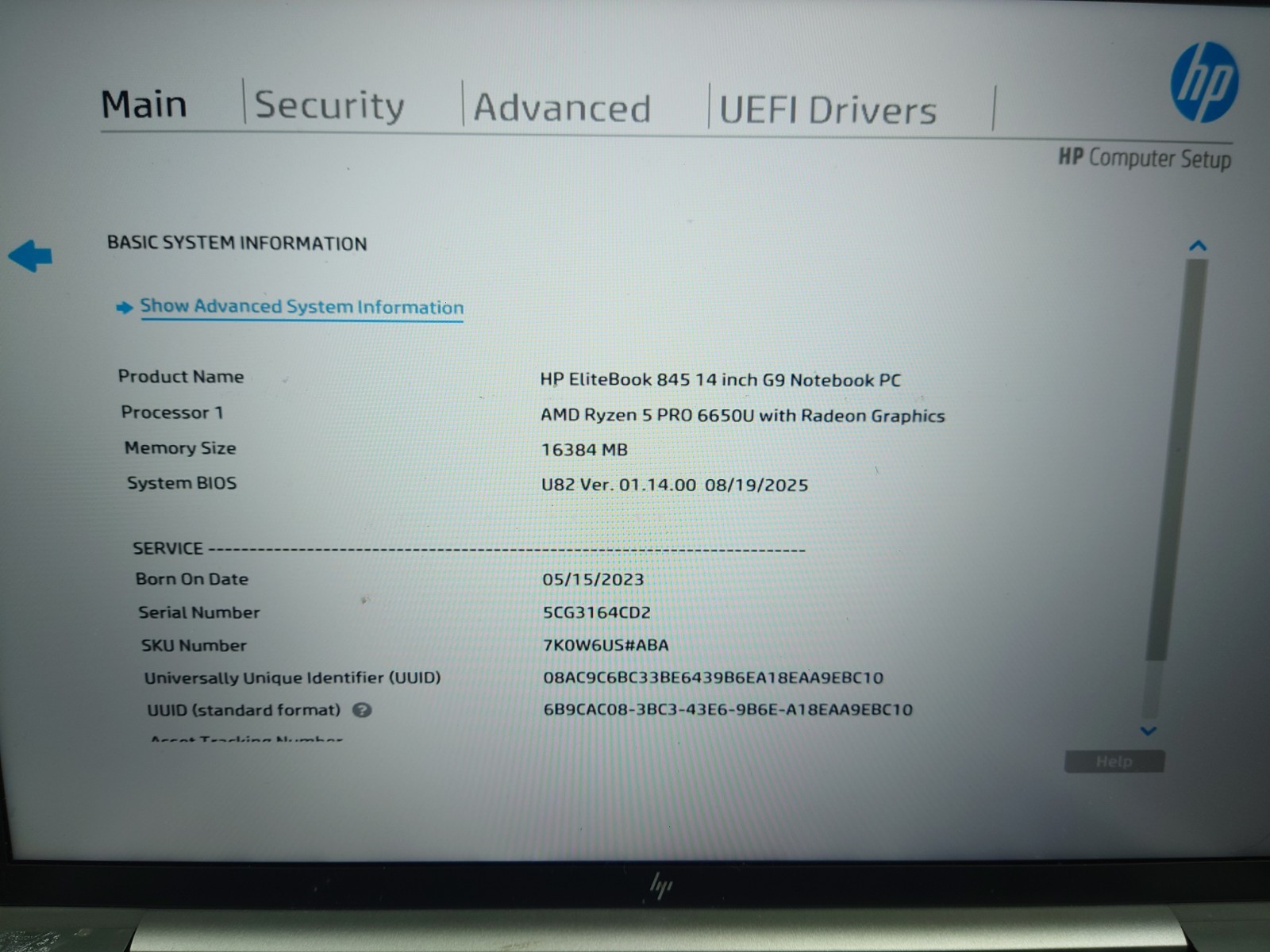Screen dimensions: 1270x952
Task: Select UUID value 08AC9C6BC33BE6439B6EA18EAA9EBC10
Action: pyautogui.click(x=714, y=678)
